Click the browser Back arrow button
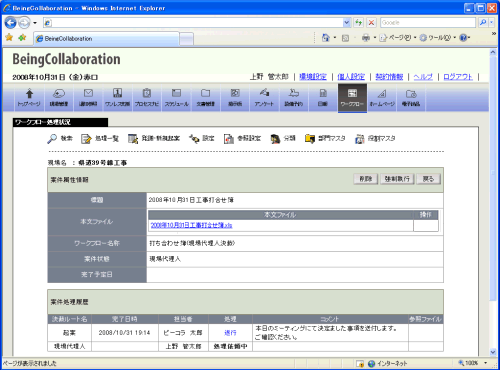 [11, 23]
